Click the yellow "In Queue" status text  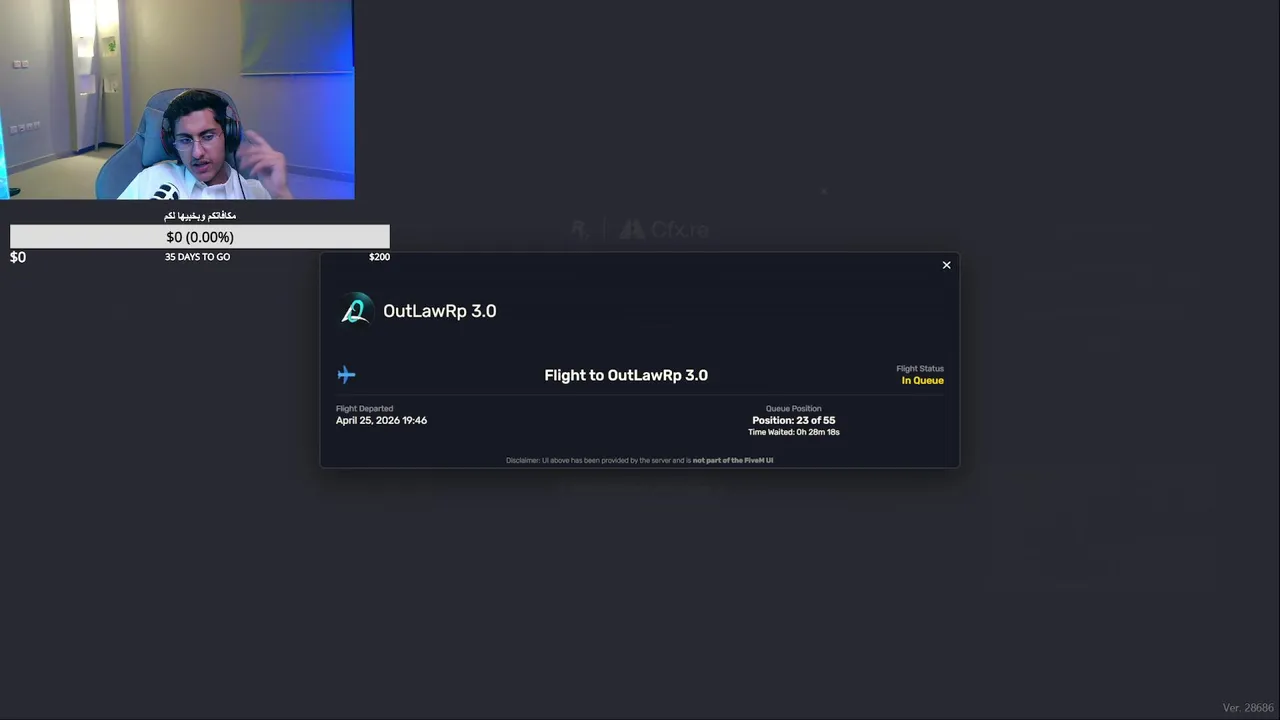click(x=922, y=381)
